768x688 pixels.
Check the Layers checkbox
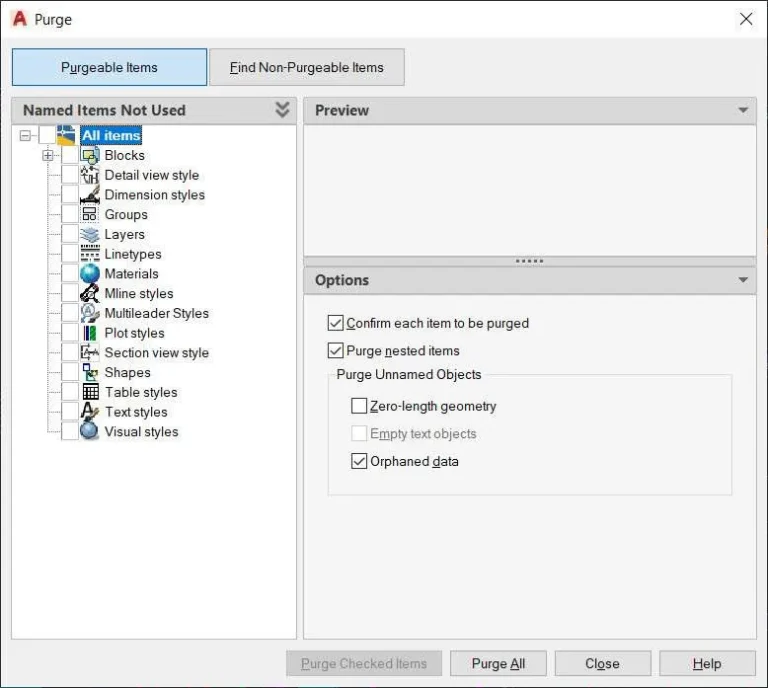pyautogui.click(x=70, y=234)
